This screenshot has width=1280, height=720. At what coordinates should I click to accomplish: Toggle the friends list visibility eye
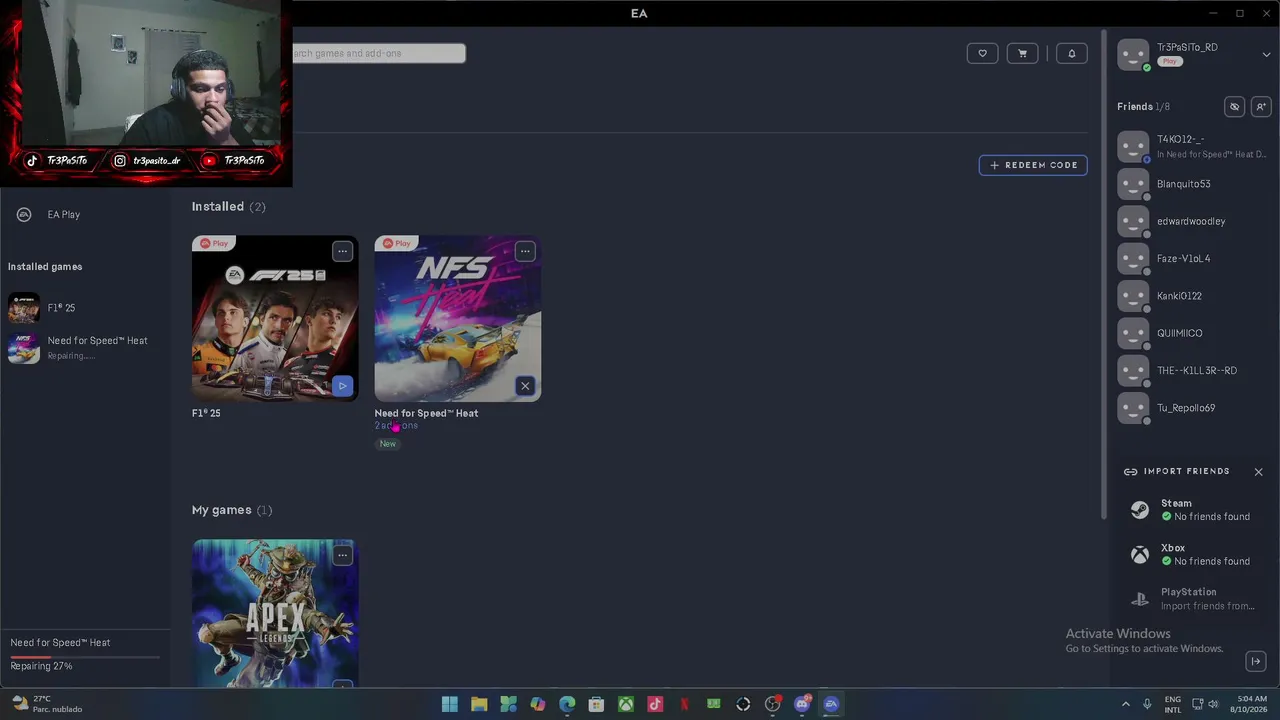click(x=1235, y=106)
